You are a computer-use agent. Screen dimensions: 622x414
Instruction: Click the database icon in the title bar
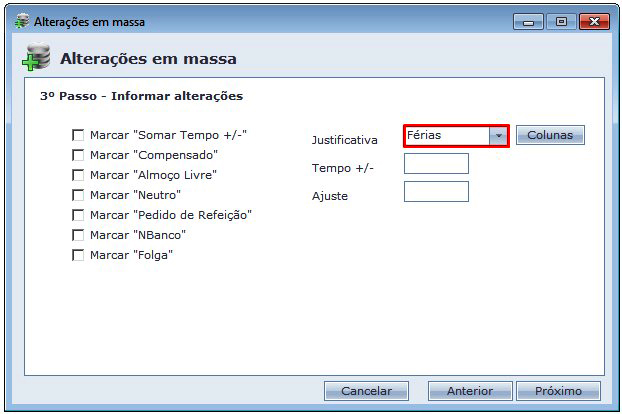[20, 21]
